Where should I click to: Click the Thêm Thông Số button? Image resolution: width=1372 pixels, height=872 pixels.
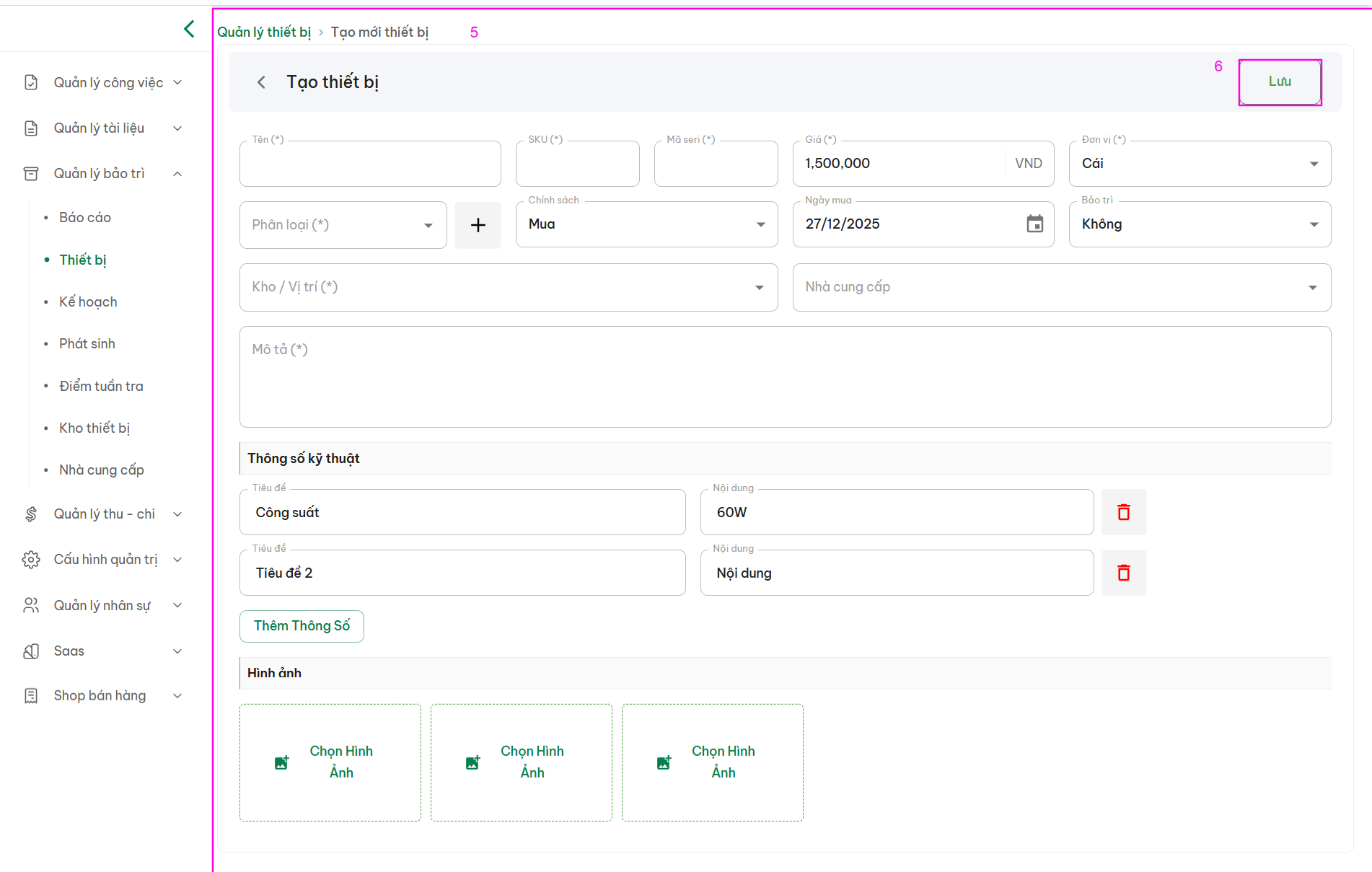click(x=302, y=626)
